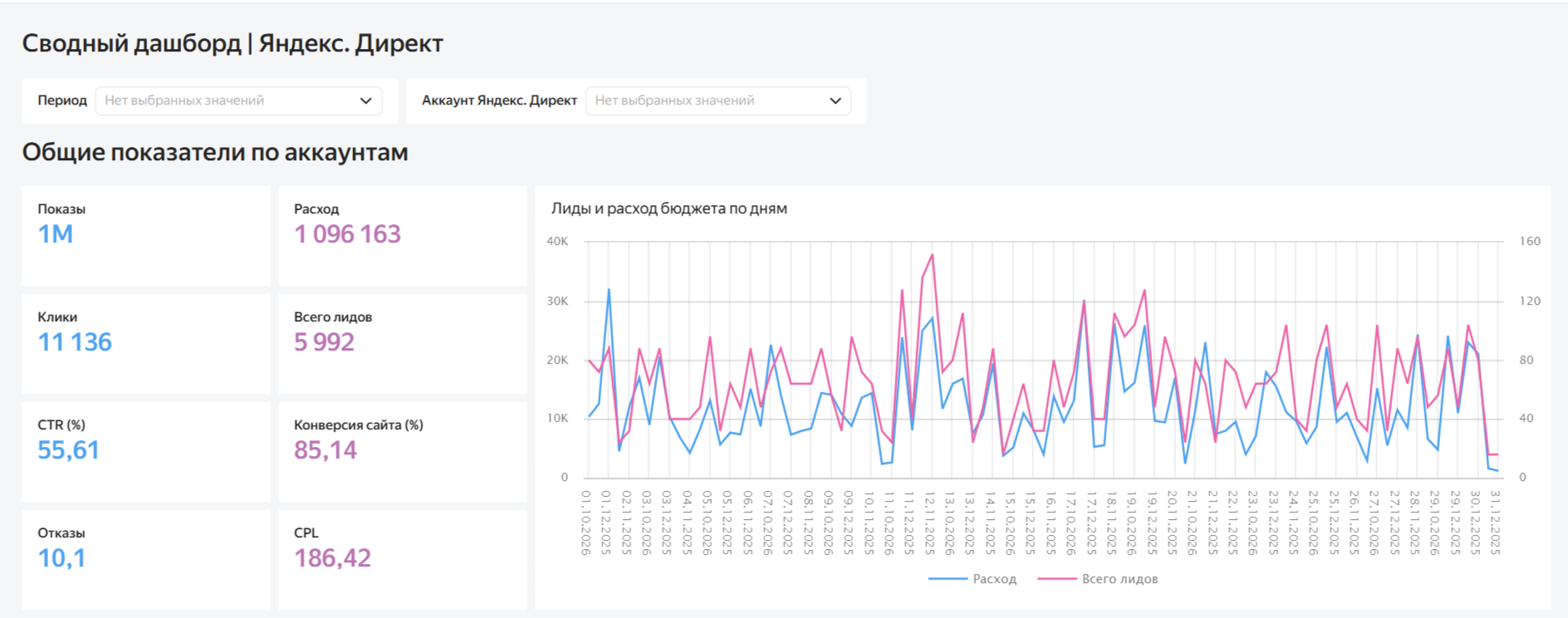Click the chevron in Аккаунт Яндекс. Директ selector

click(x=835, y=101)
